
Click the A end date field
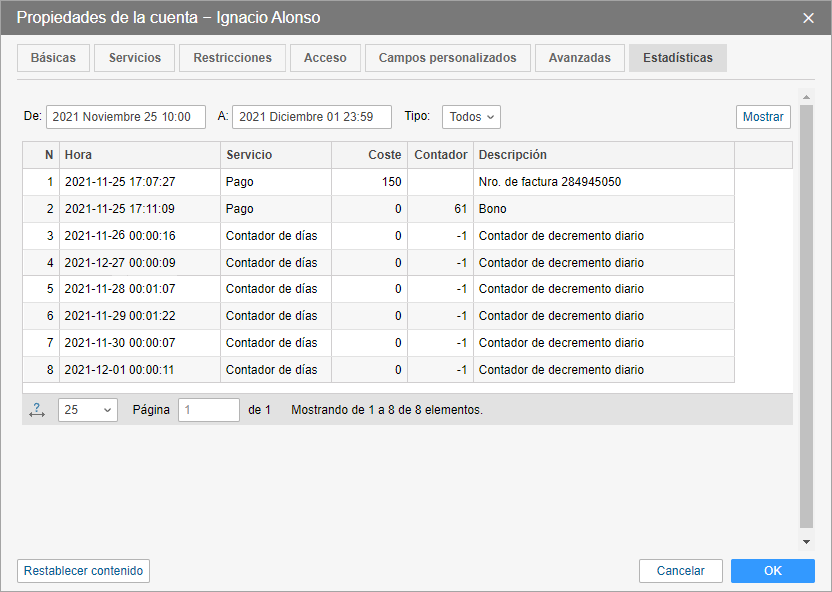(311, 117)
